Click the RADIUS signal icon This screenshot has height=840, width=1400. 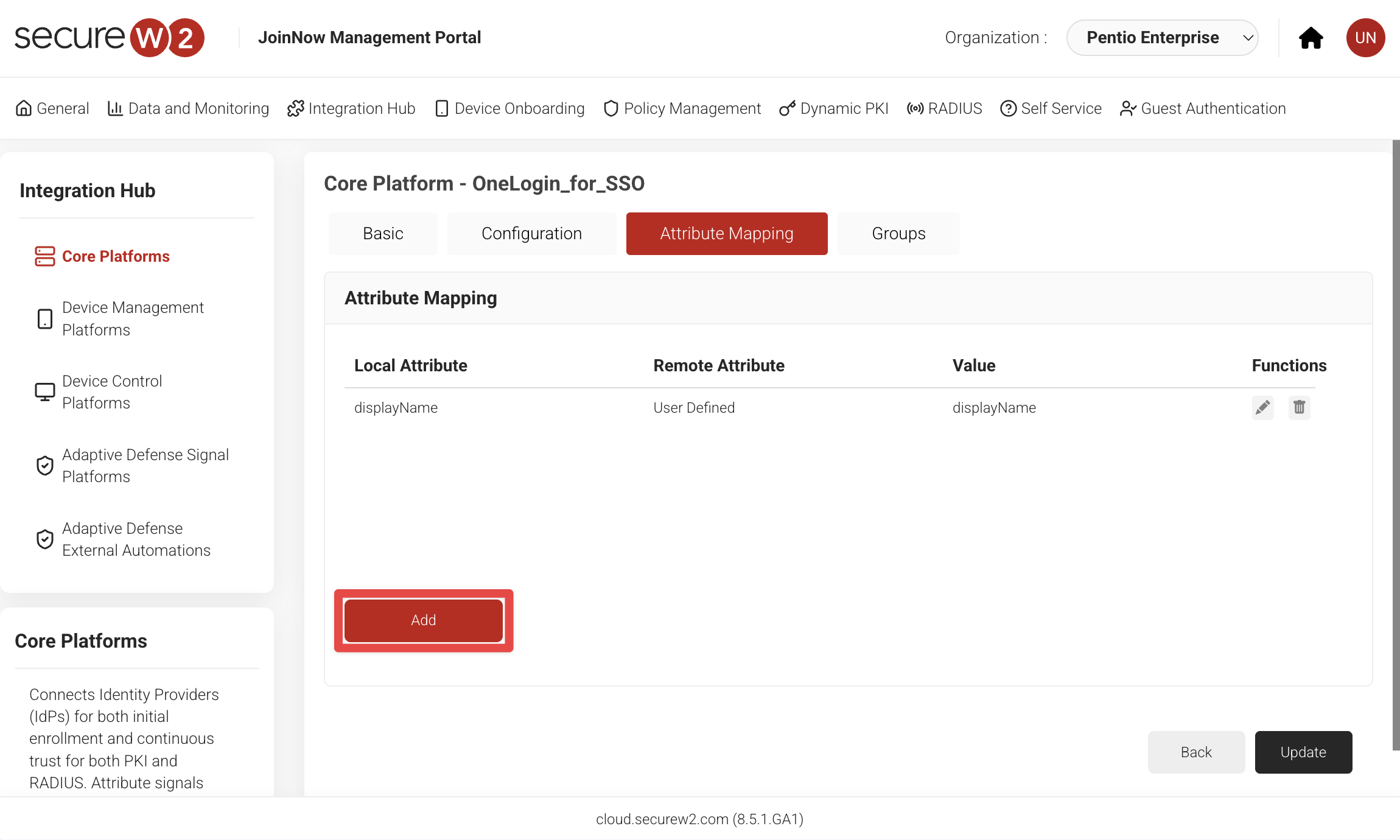[915, 108]
